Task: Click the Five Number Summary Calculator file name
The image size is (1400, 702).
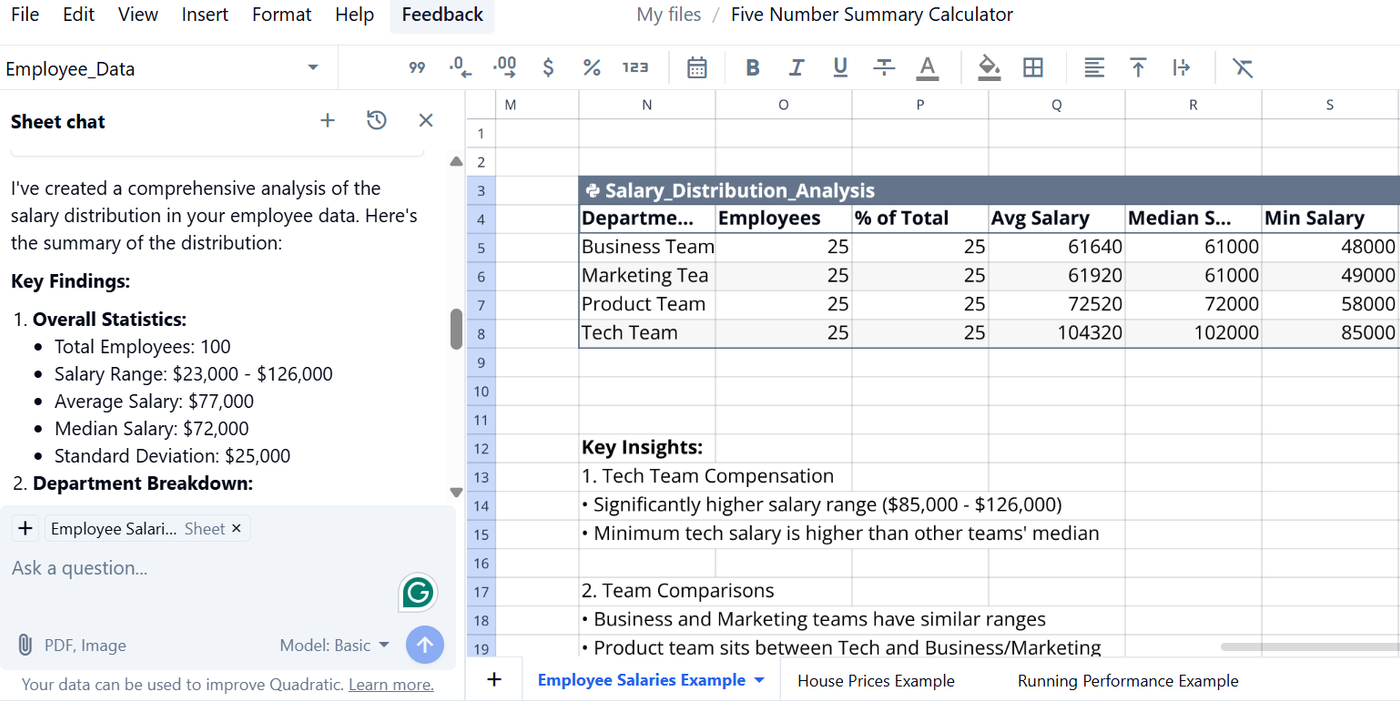Action: pos(872,15)
